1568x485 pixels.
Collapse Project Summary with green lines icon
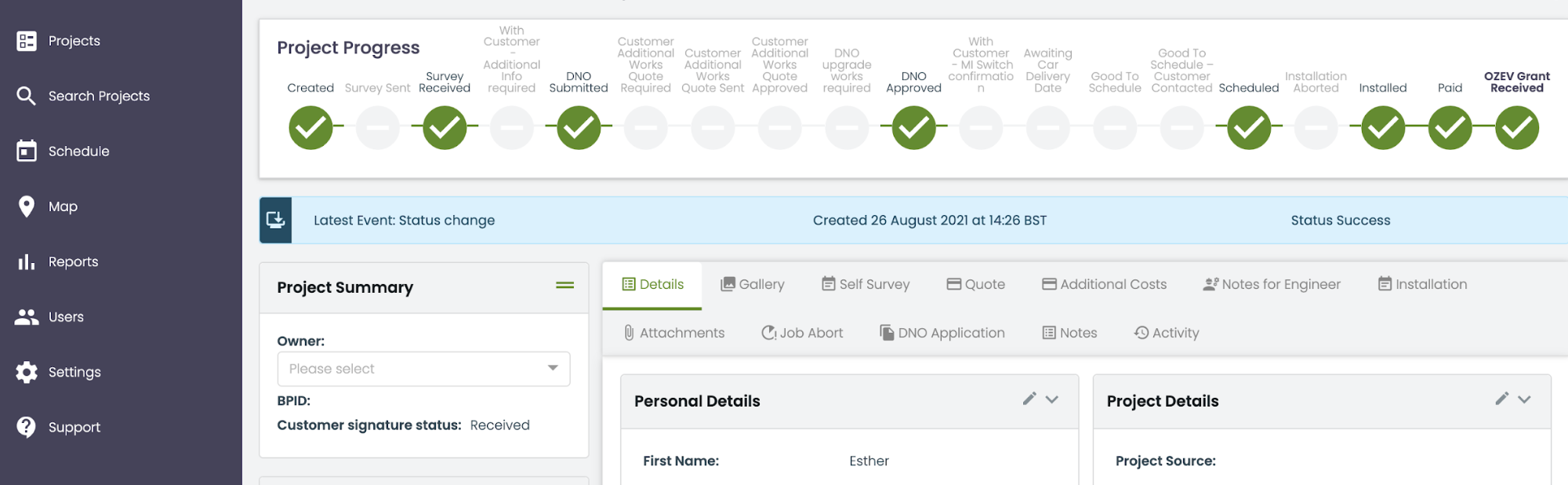coord(564,286)
